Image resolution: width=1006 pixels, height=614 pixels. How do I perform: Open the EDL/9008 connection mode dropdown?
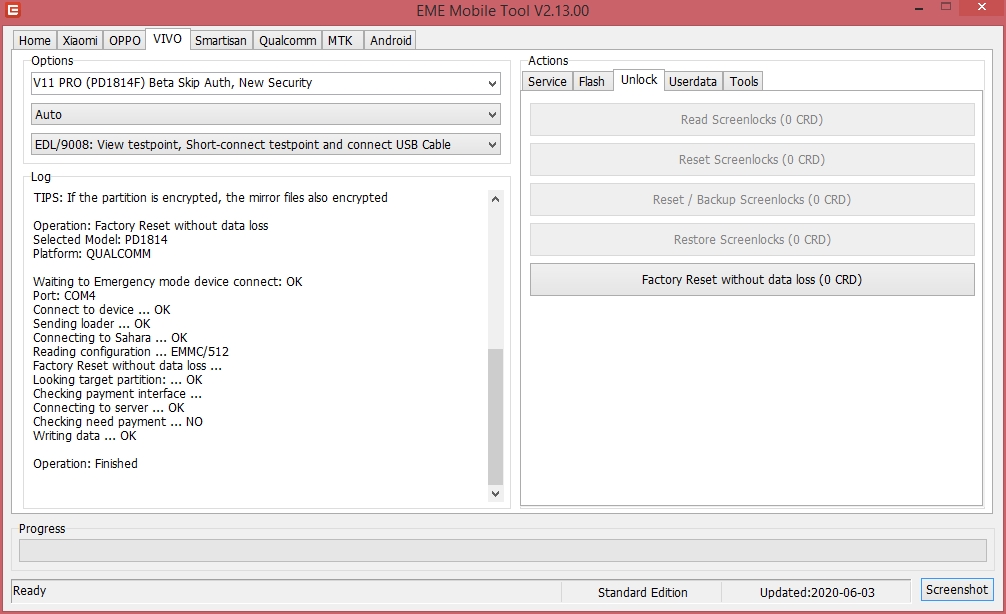(266, 144)
